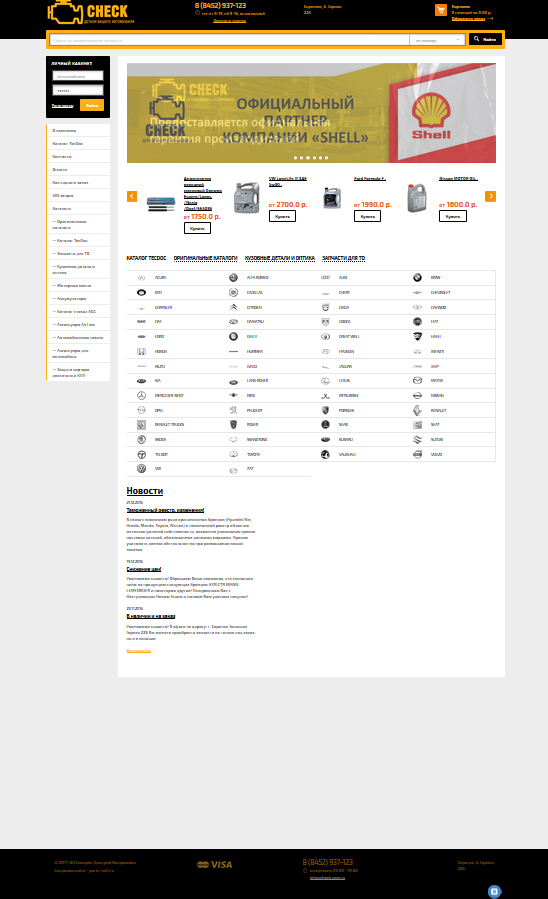Viewport: 548px width, 899px height.
Task: Select the Cadillac brand logo
Action: tap(233, 292)
